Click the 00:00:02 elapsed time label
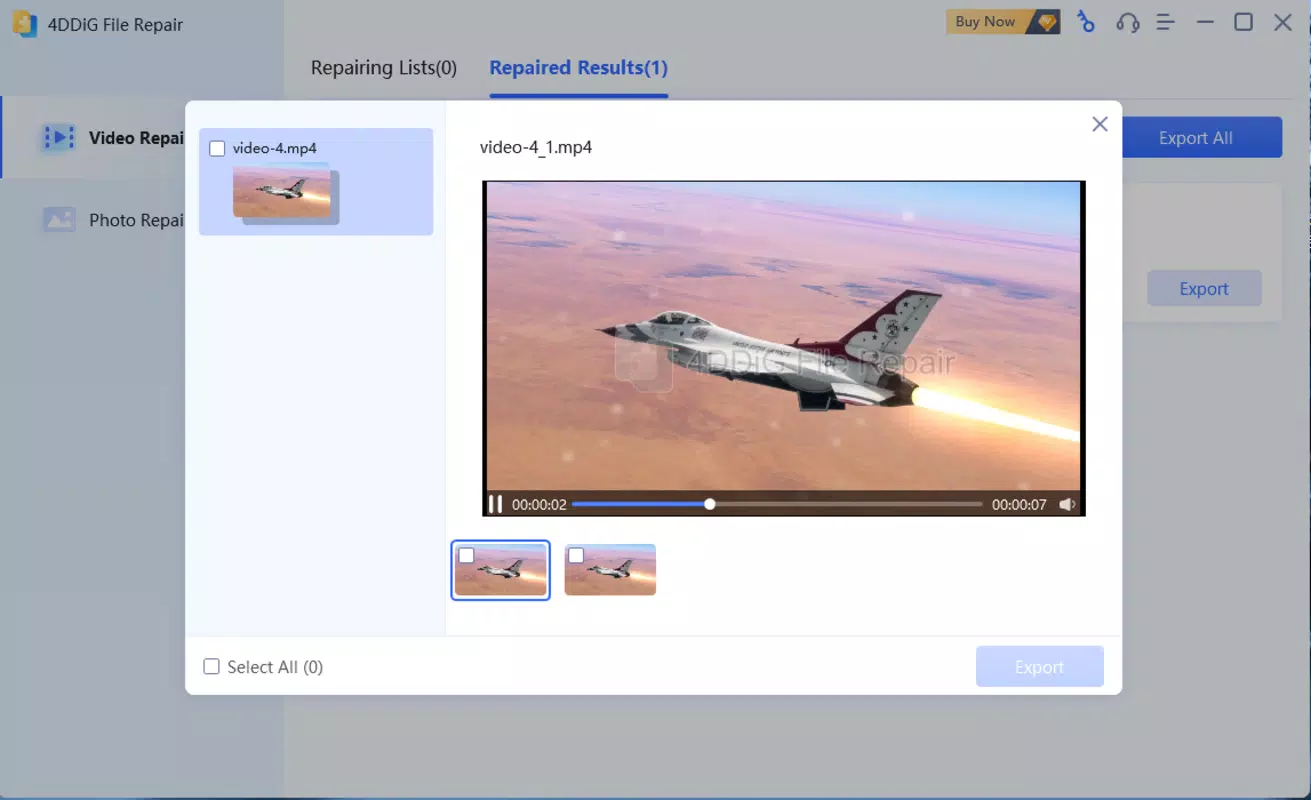This screenshot has height=800, width=1311. point(539,505)
